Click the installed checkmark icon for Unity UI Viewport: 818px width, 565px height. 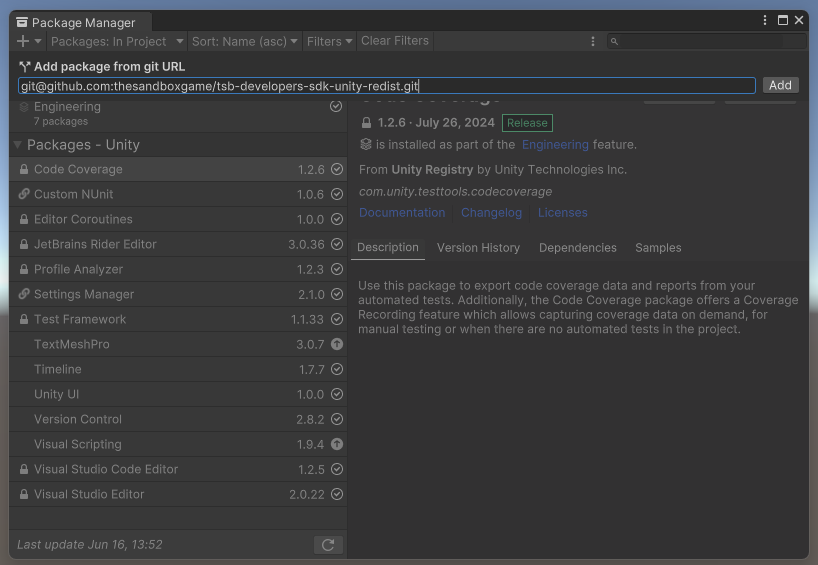tap(337, 394)
